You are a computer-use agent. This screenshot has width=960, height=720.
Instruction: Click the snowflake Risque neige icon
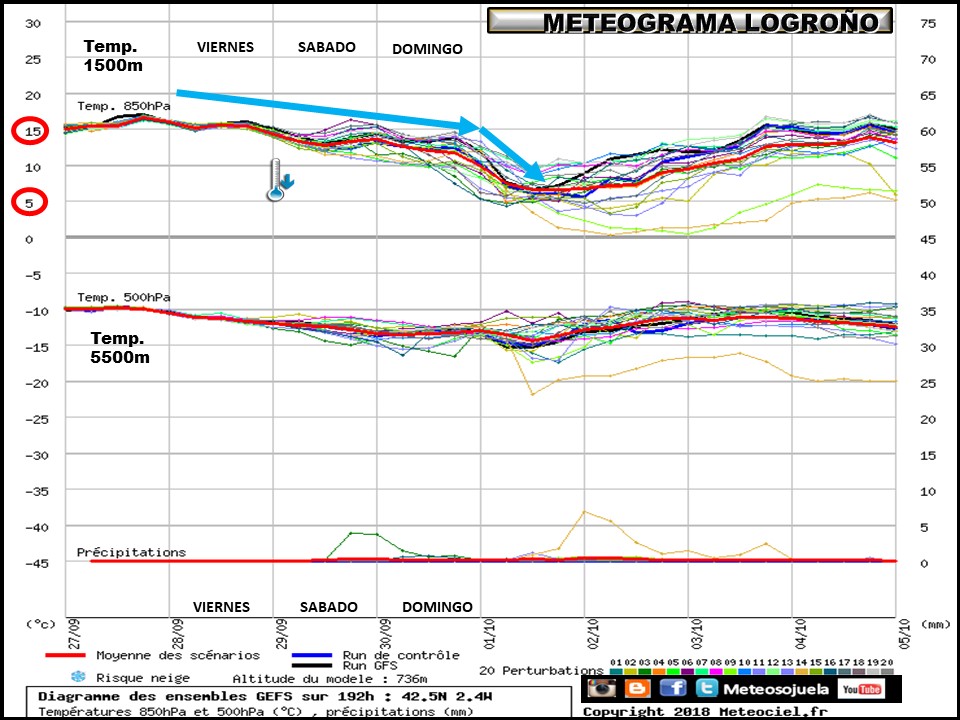pos(78,677)
